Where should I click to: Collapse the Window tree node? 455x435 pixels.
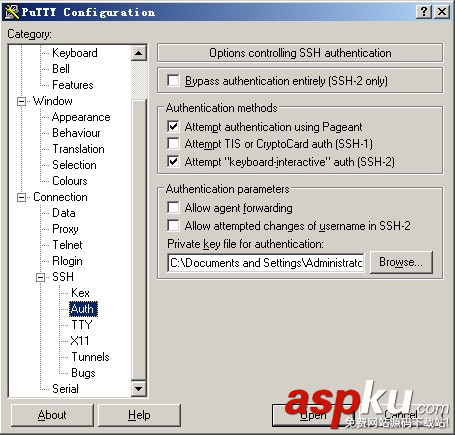point(21,101)
